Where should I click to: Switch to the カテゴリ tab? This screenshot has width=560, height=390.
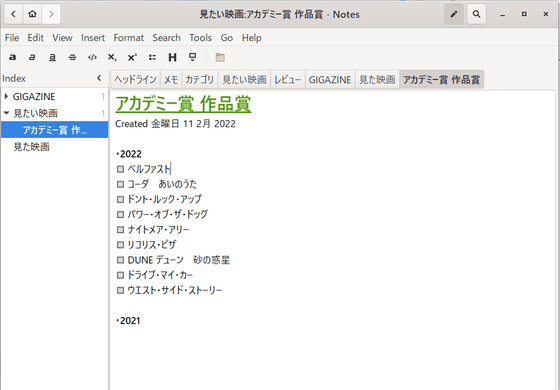click(200, 79)
